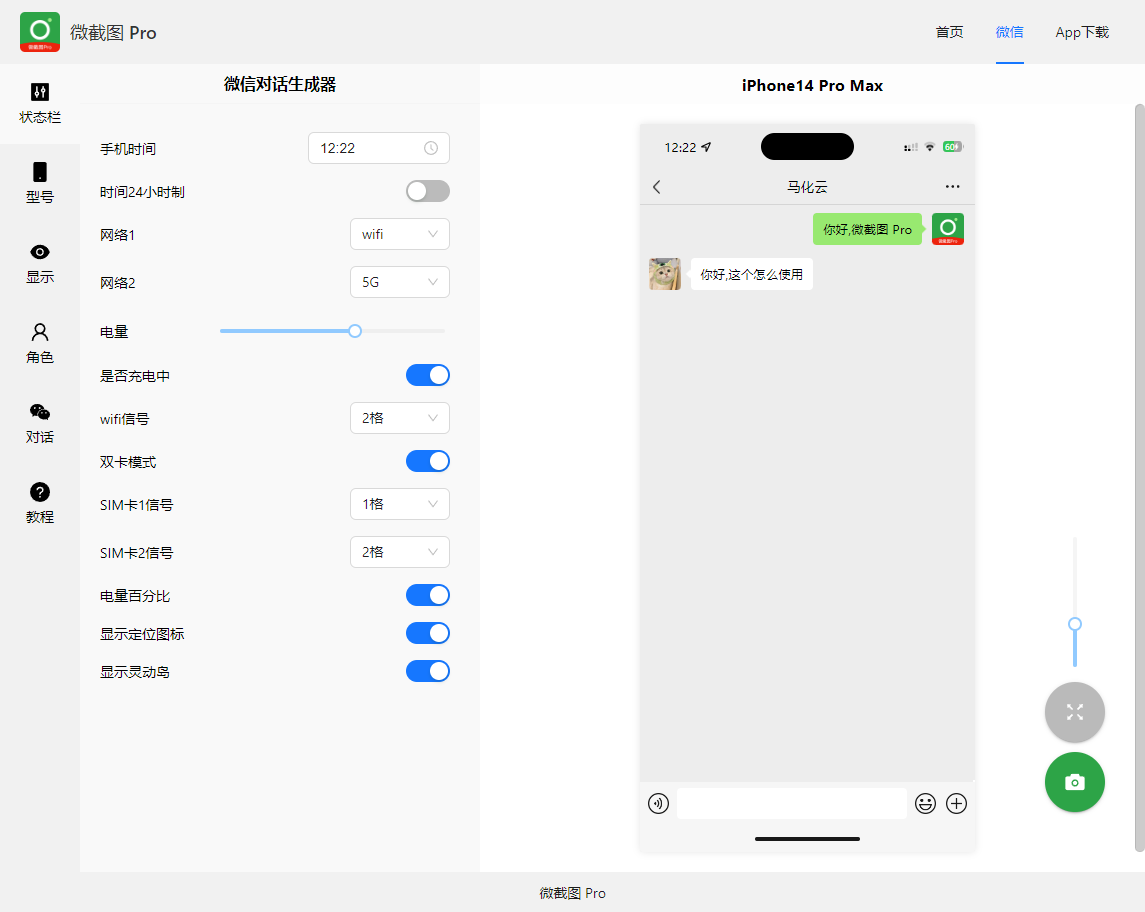The height and width of the screenshot is (912, 1145).
Task: Click the green camera screenshot button
Action: tap(1074, 782)
